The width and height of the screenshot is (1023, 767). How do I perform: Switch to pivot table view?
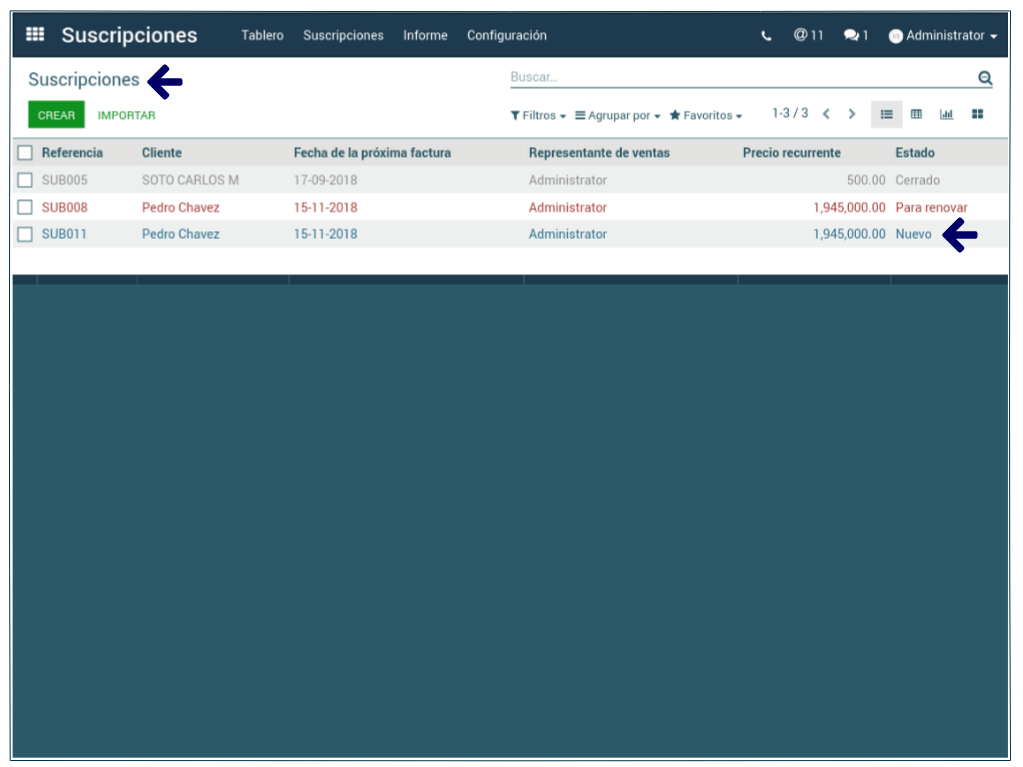click(x=916, y=115)
